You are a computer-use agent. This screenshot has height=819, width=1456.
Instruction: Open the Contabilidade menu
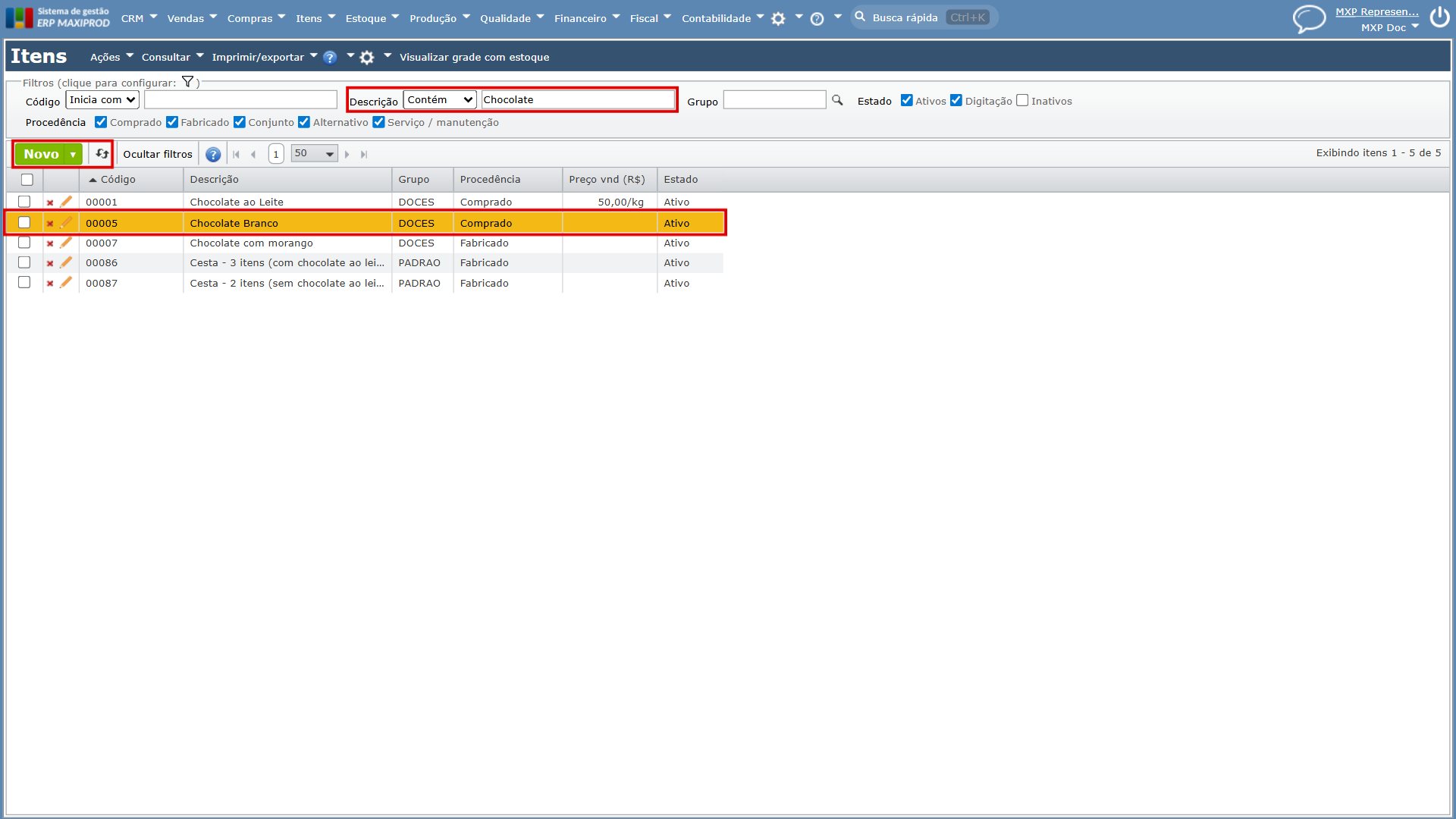(x=722, y=18)
